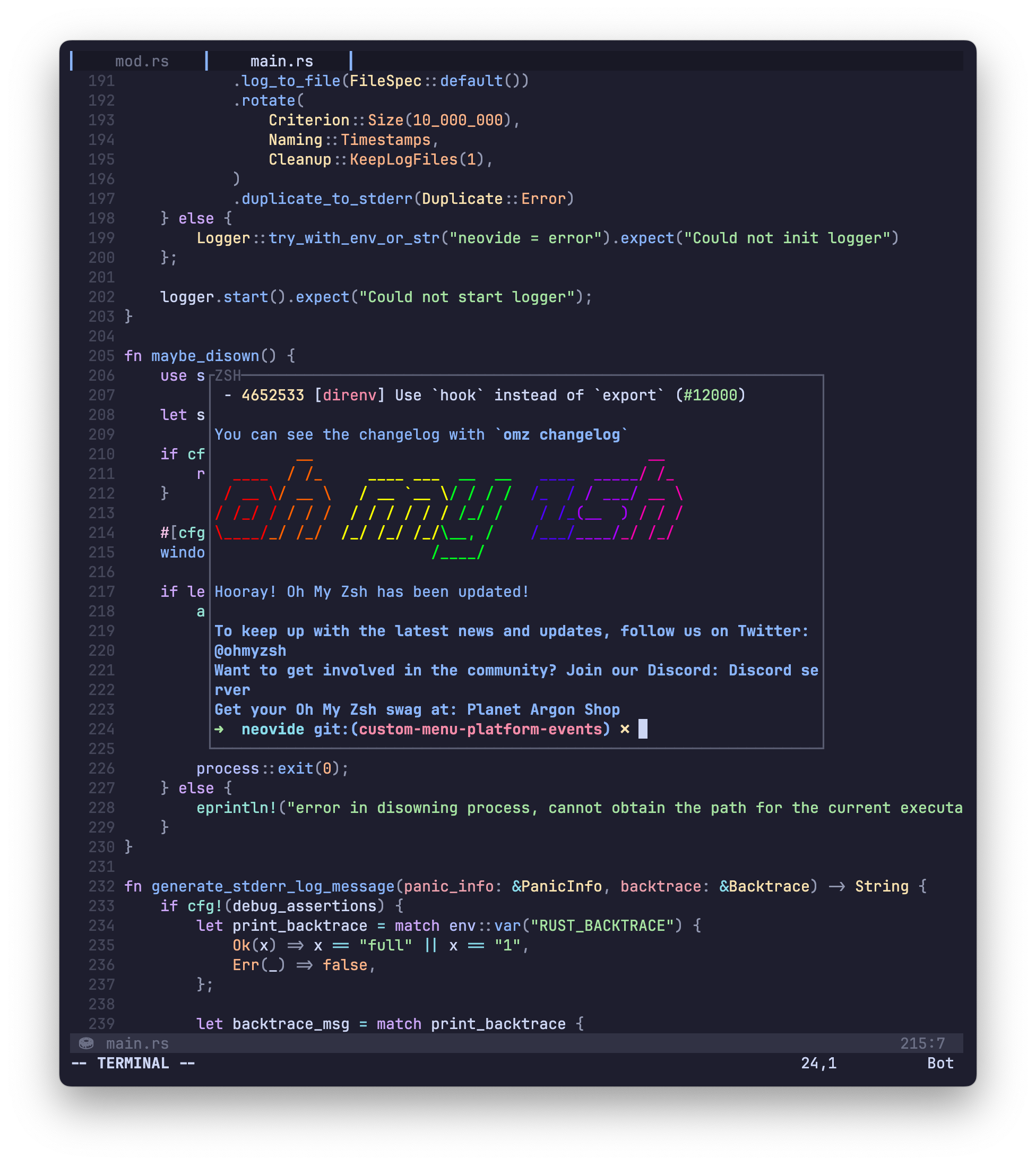Click the @ohmyzsh Twitter handle

tap(250, 650)
